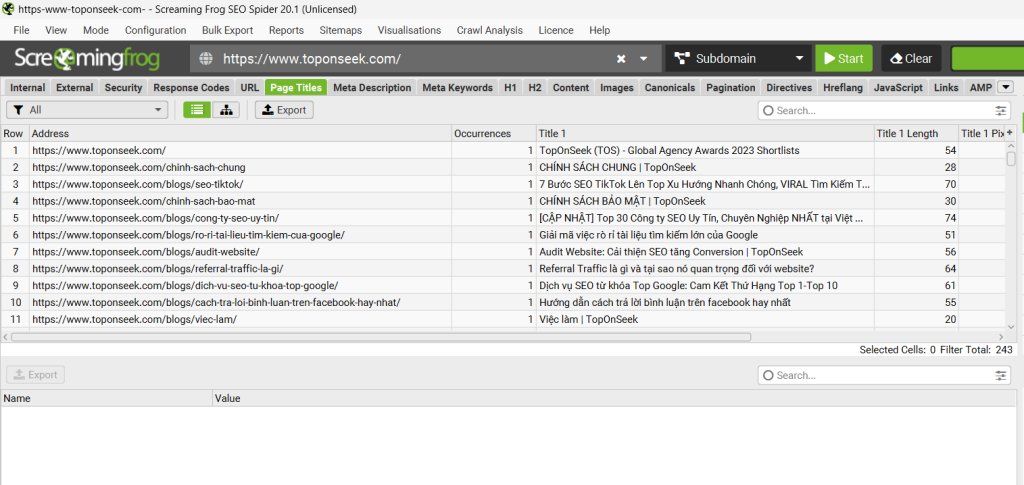Click the plus icon to add columns

click(x=1010, y=133)
